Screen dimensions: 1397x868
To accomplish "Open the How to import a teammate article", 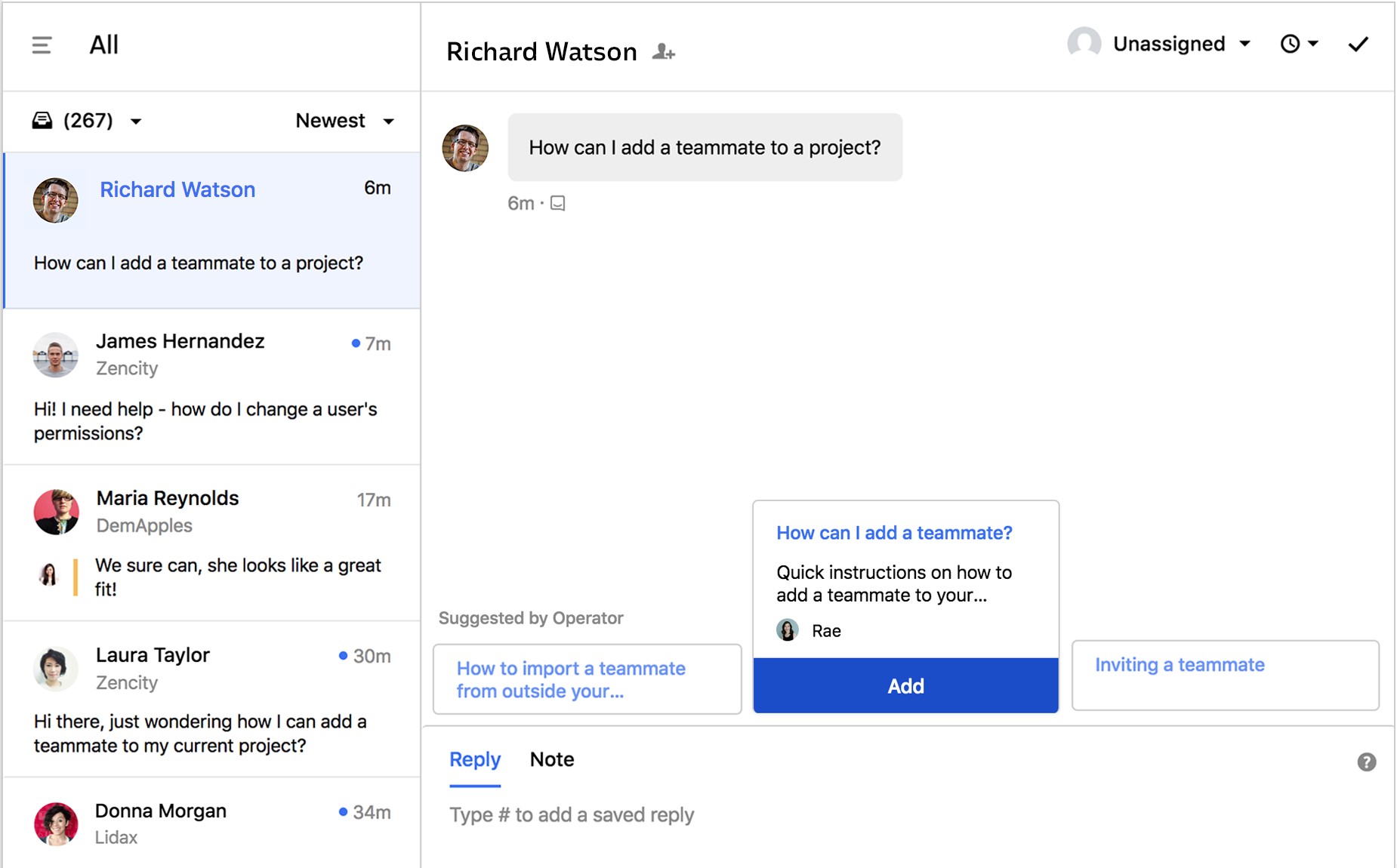I will click(572, 679).
